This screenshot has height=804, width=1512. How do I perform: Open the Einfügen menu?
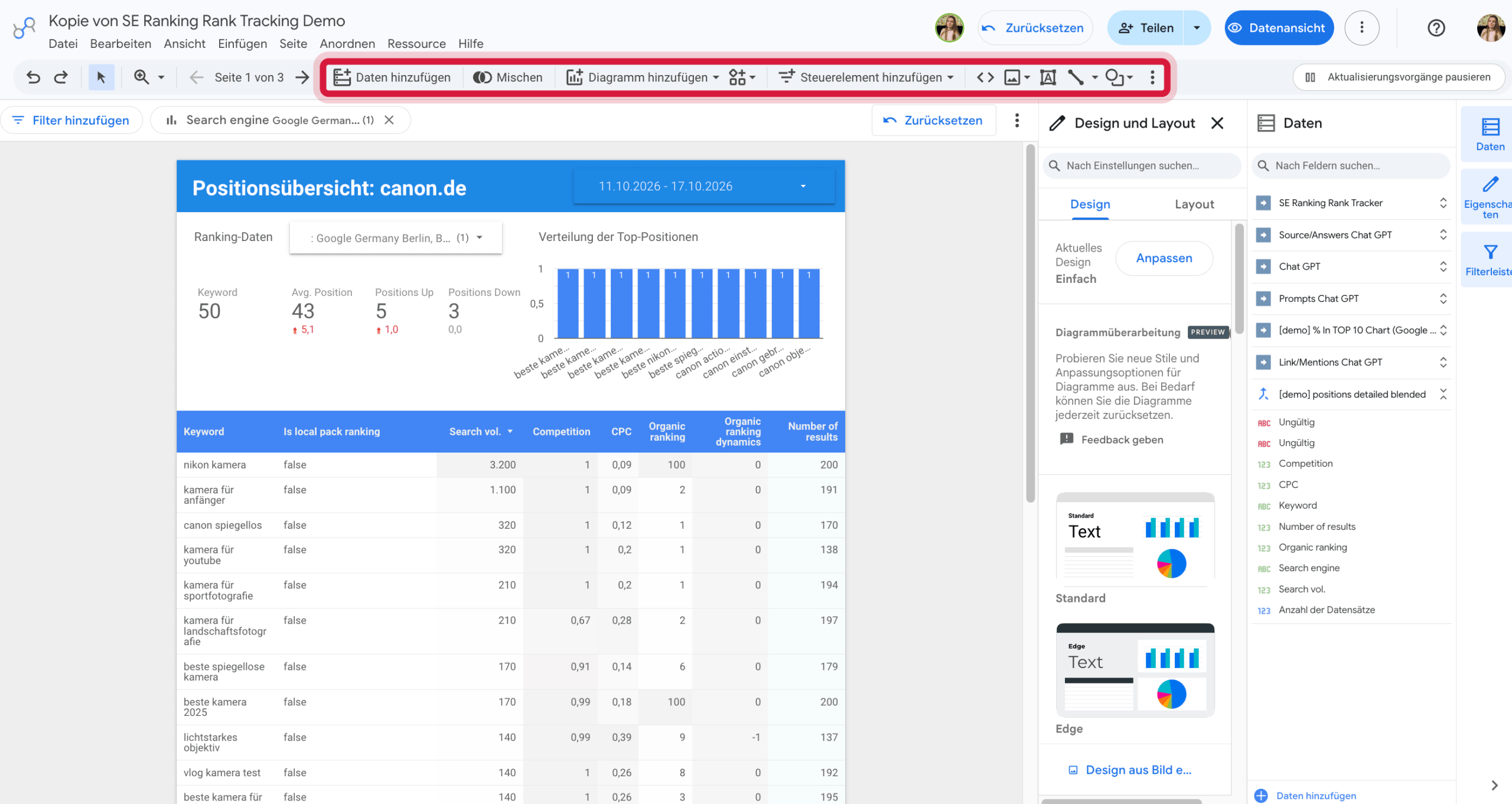pyautogui.click(x=242, y=44)
